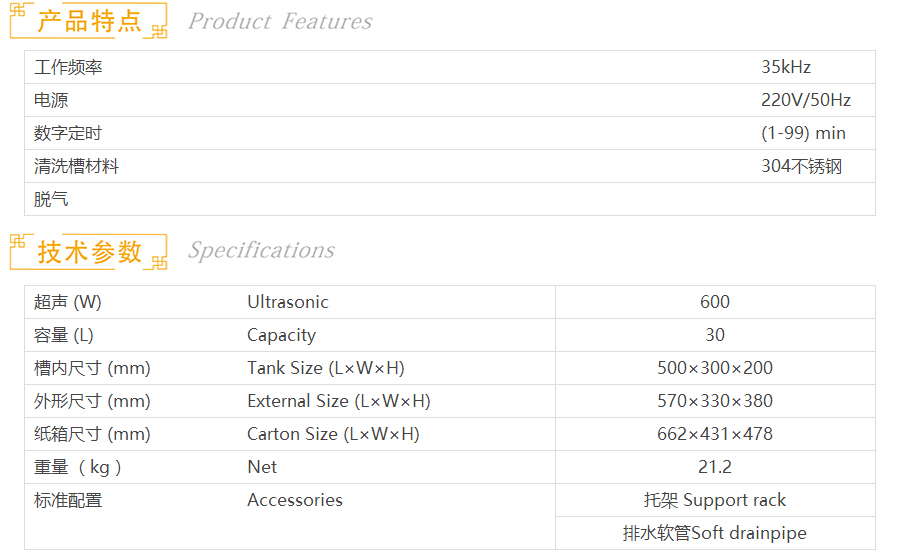This screenshot has width=900, height=558.
Task: Click the 排水软管Soft drainpipe accessory cell
Action: [715, 533]
